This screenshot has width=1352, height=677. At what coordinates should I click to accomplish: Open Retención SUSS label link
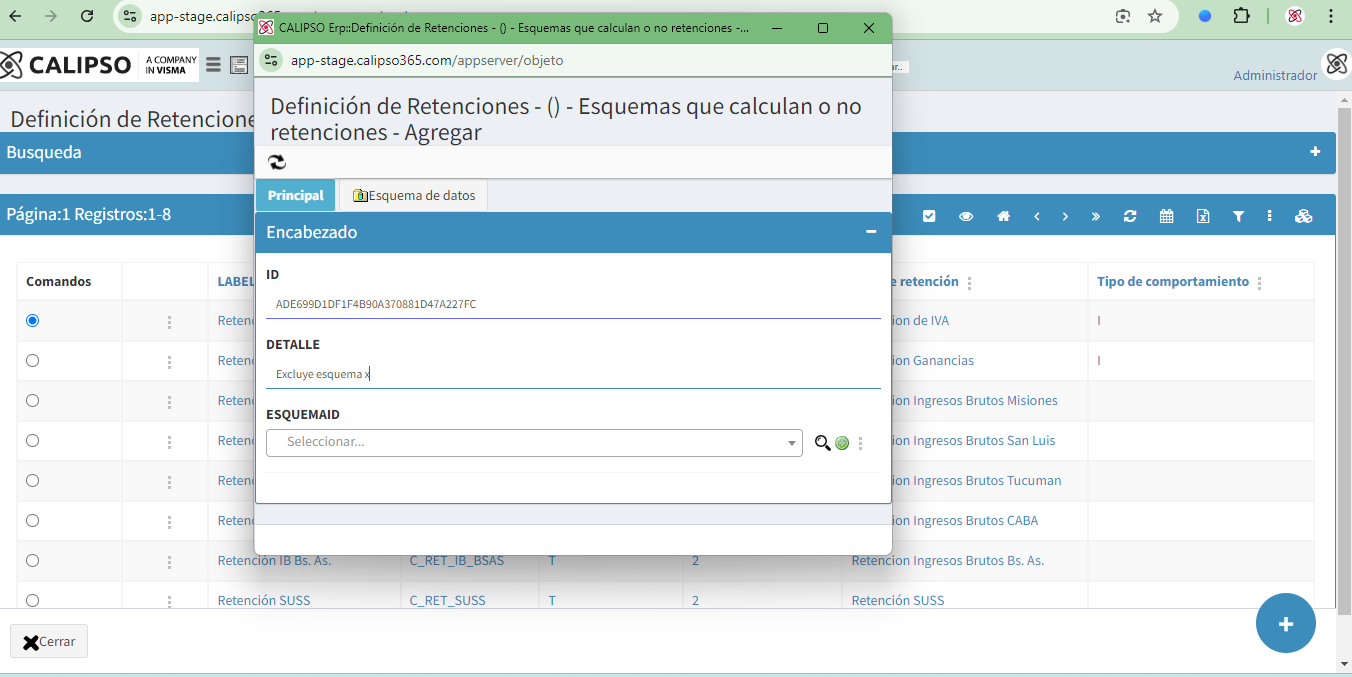[x=264, y=600]
